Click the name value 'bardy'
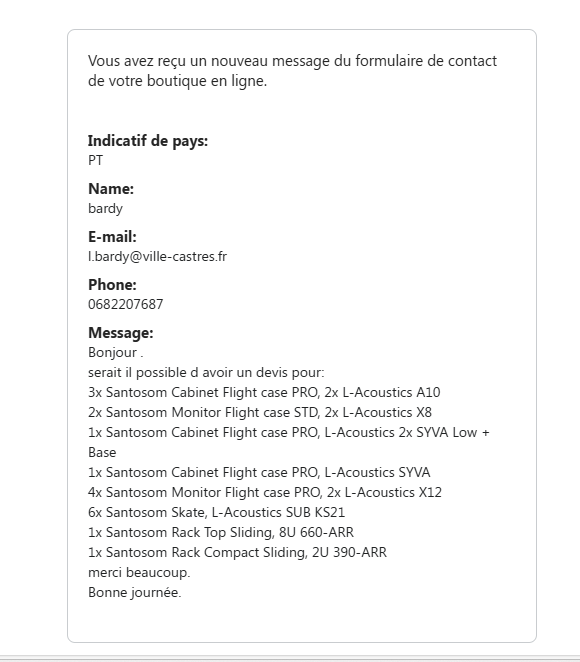This screenshot has height=662, width=580. coord(106,209)
